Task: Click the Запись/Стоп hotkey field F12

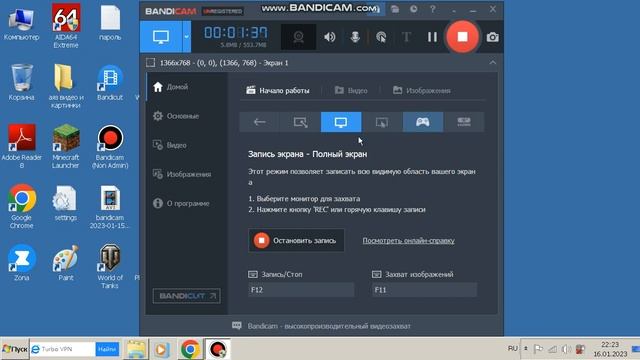Action: [x=301, y=290]
